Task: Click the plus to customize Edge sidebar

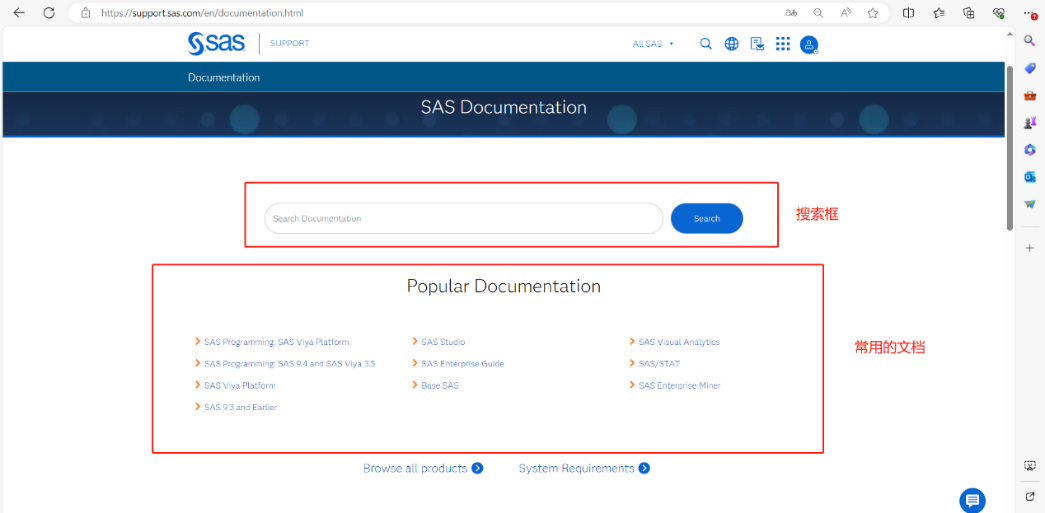Action: [x=1030, y=247]
